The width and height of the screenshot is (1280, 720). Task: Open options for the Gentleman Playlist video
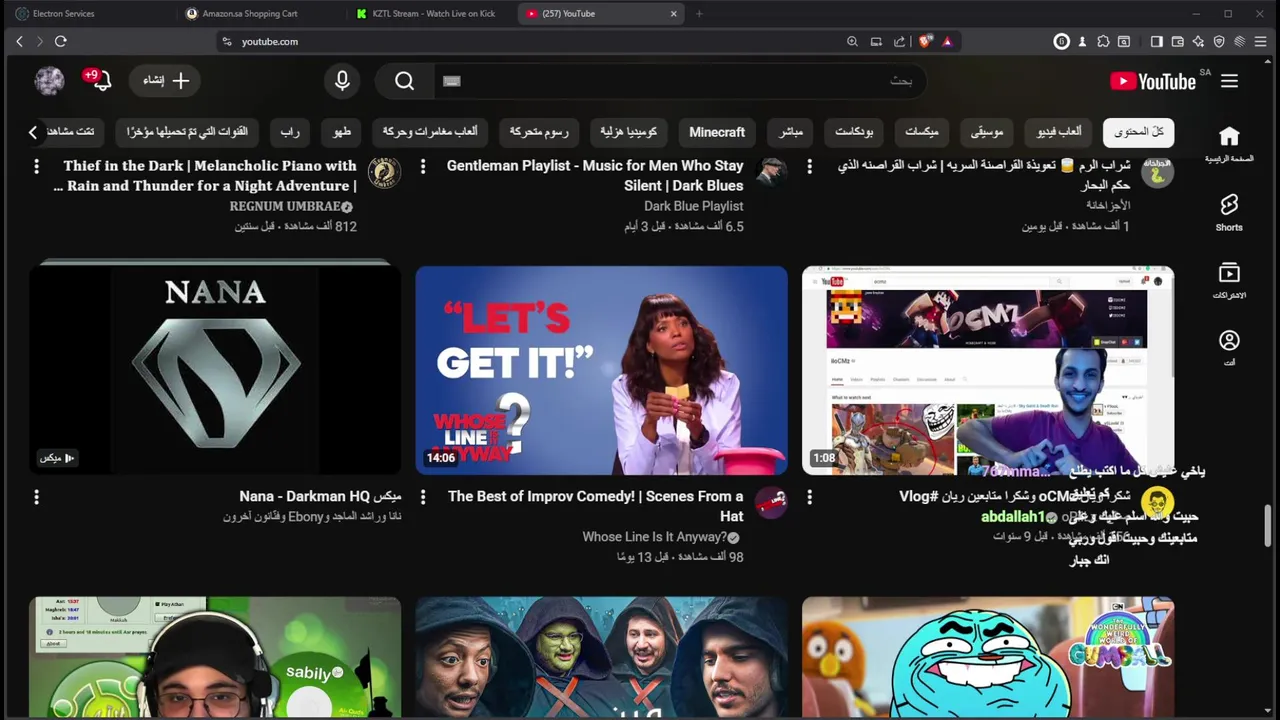pyautogui.click(x=423, y=166)
